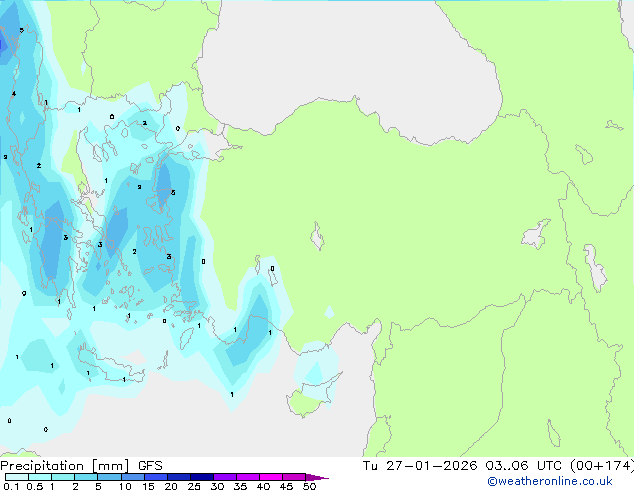Image resolution: width=634 pixels, height=490 pixels.
Task: Pick legend swatch between 25 and 30
Action: pos(201,477)
